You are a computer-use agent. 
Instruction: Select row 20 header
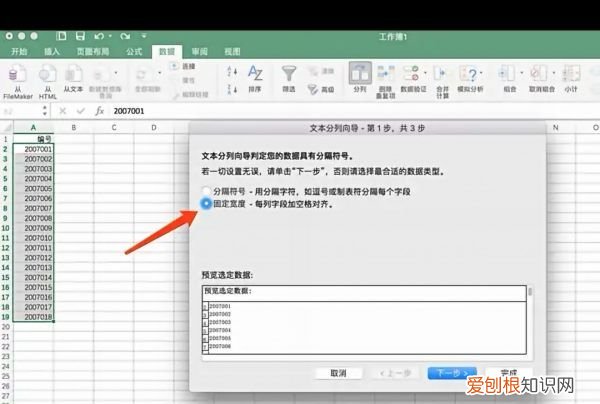click(x=6, y=327)
